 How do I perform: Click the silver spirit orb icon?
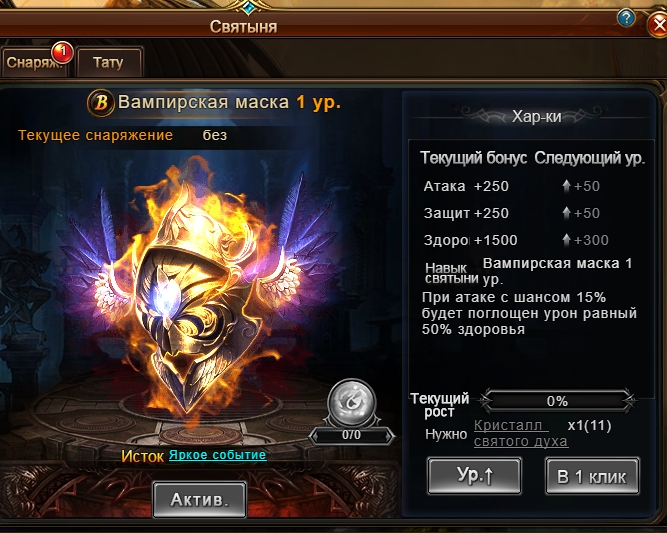pos(351,402)
